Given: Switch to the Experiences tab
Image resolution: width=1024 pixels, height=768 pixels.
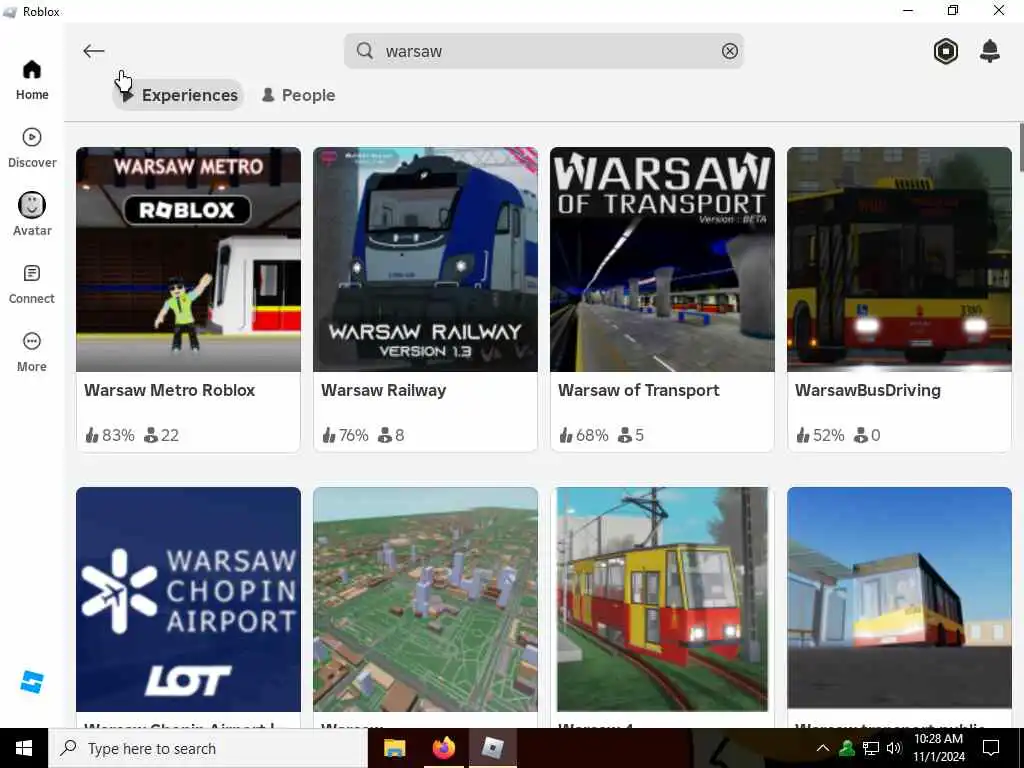Looking at the screenshot, I should [x=178, y=95].
